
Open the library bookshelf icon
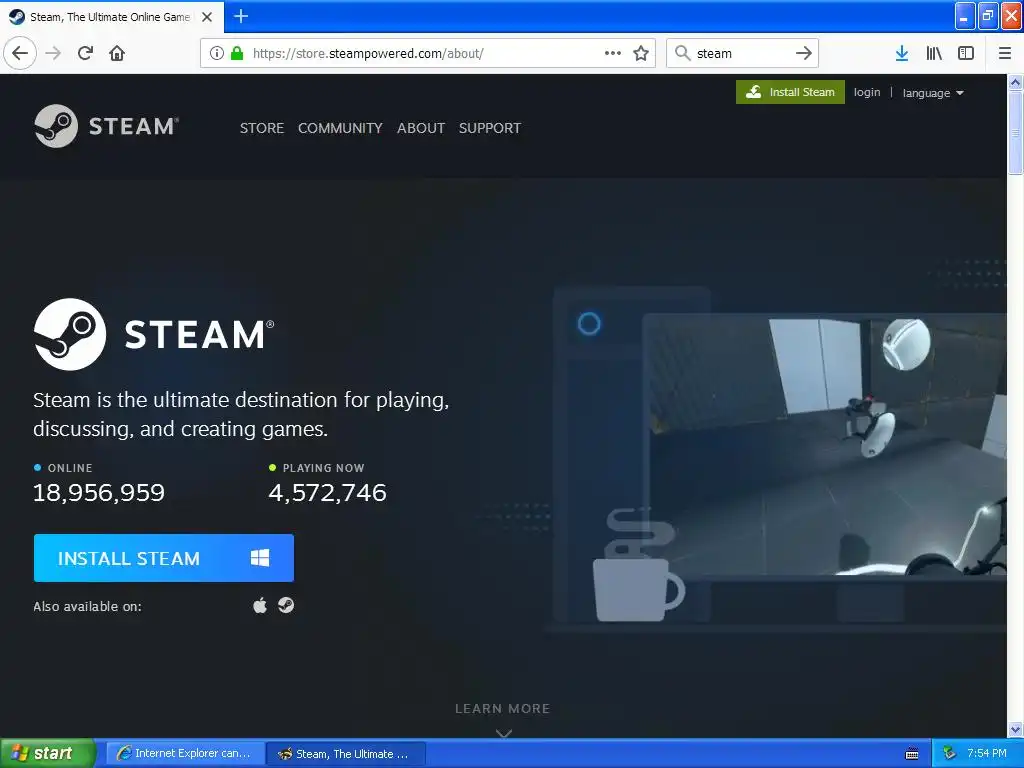(x=934, y=53)
